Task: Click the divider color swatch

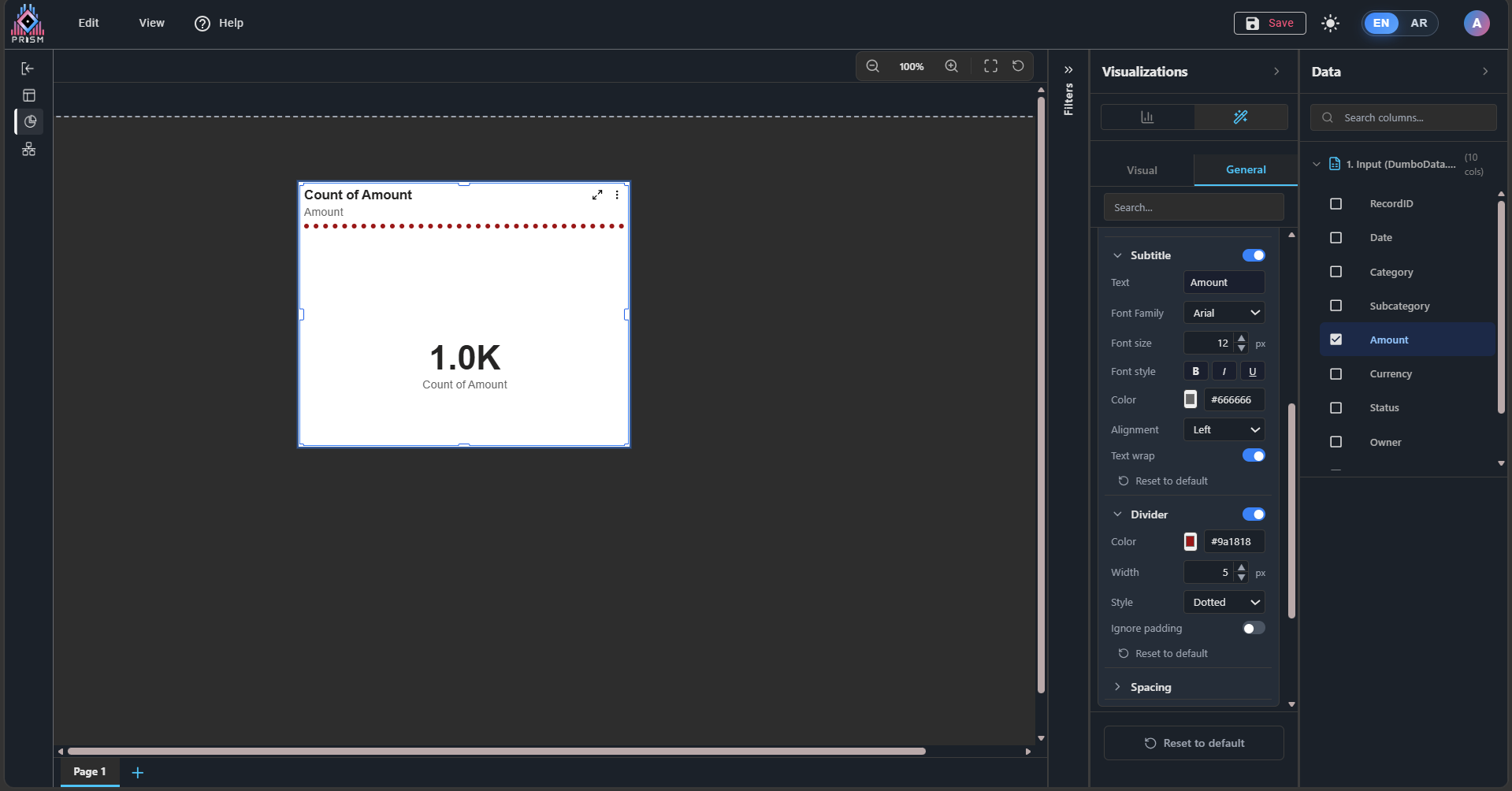Action: click(x=1191, y=541)
